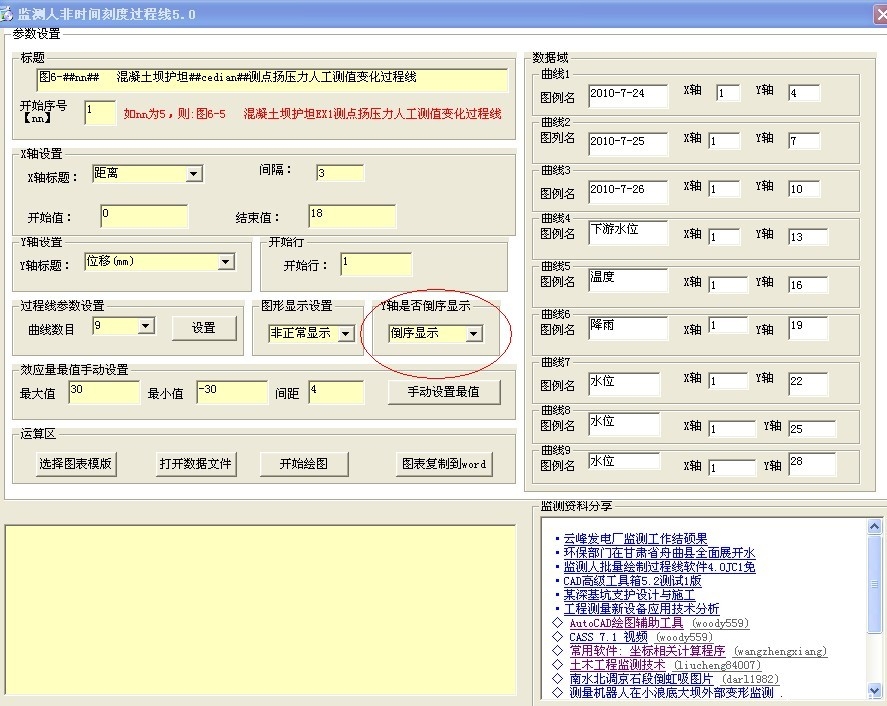Click 曲线3 图例名 field with 2010-7-26
Image resolution: width=887 pixels, height=706 pixels.
tap(628, 192)
